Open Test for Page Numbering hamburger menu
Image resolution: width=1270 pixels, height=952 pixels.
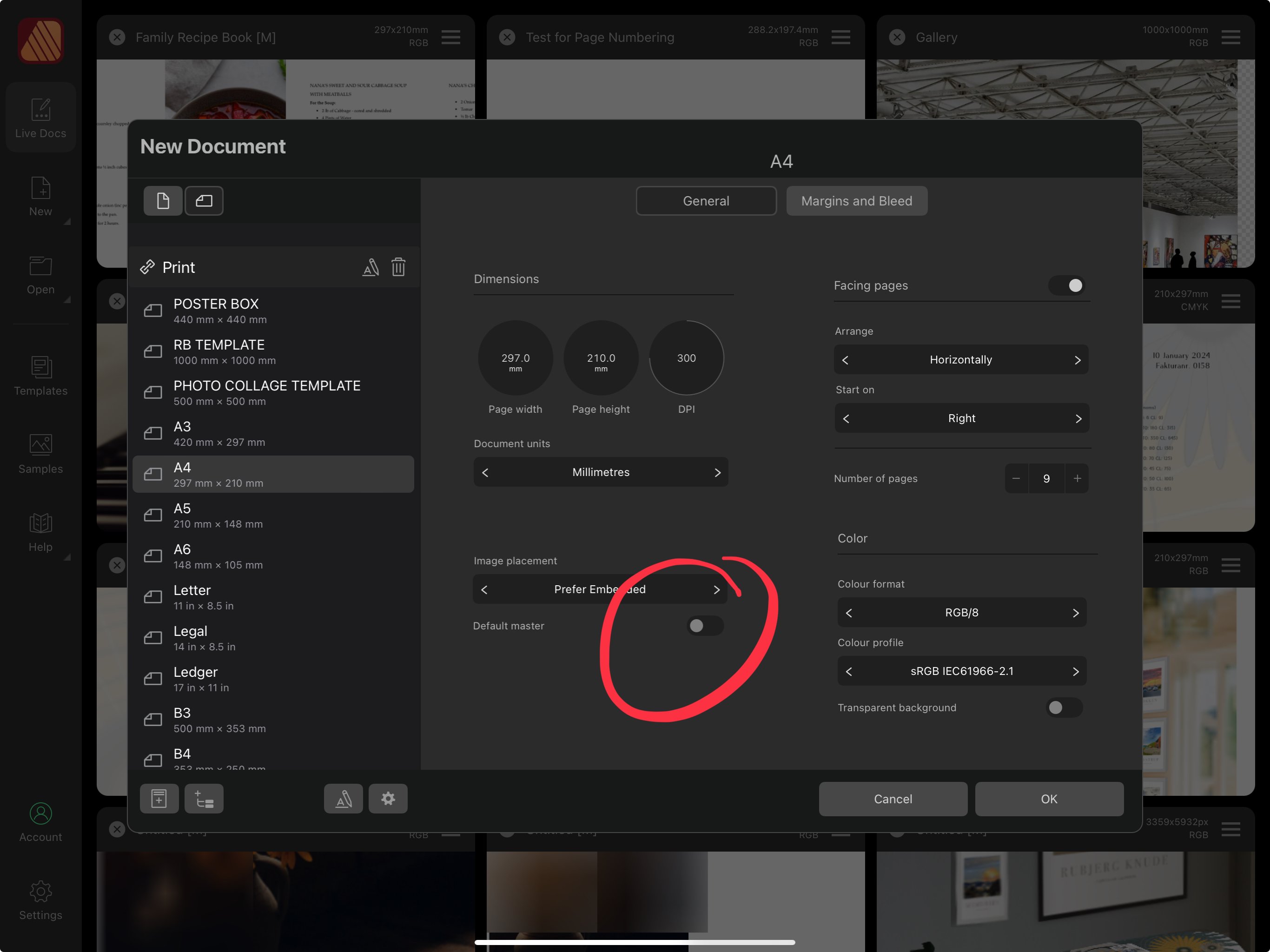pos(840,37)
